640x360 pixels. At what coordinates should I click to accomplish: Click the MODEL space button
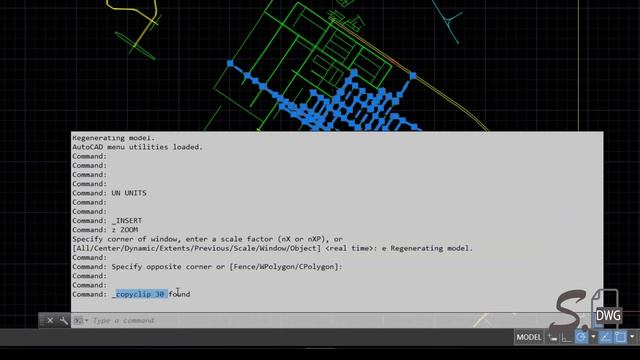tap(529, 337)
